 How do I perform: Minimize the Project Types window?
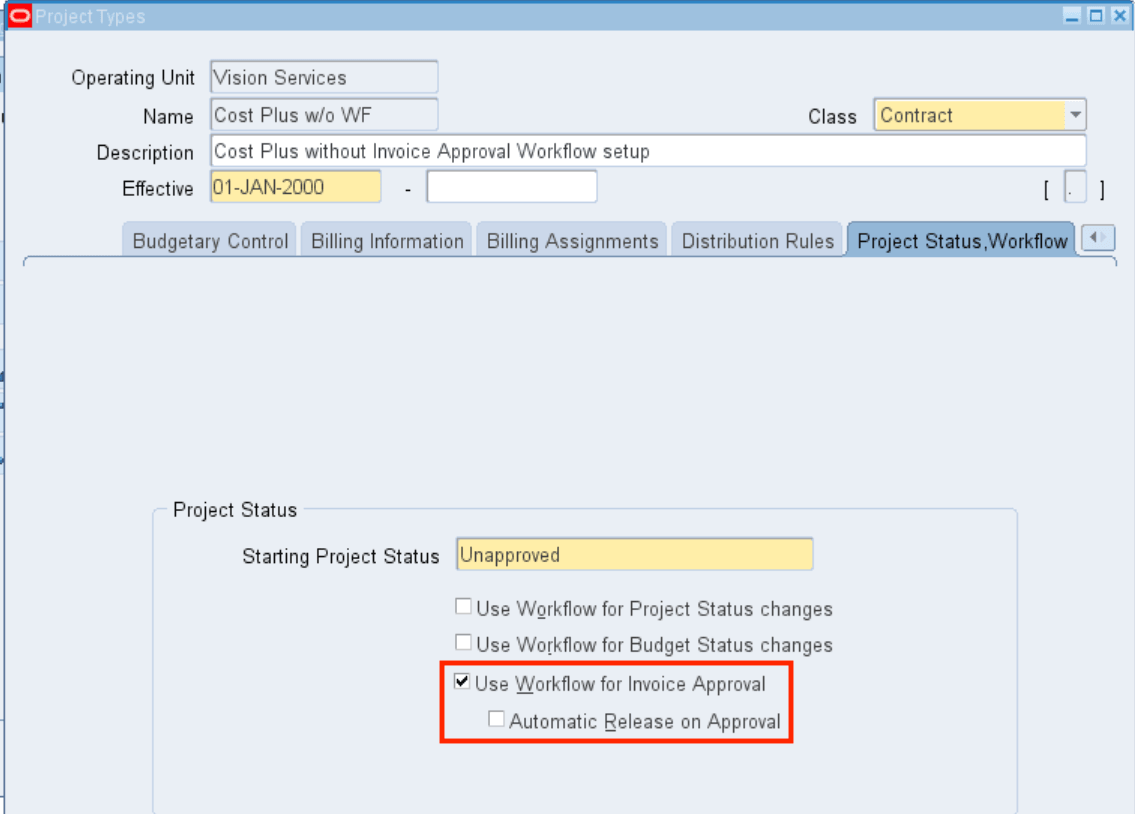click(x=1072, y=16)
